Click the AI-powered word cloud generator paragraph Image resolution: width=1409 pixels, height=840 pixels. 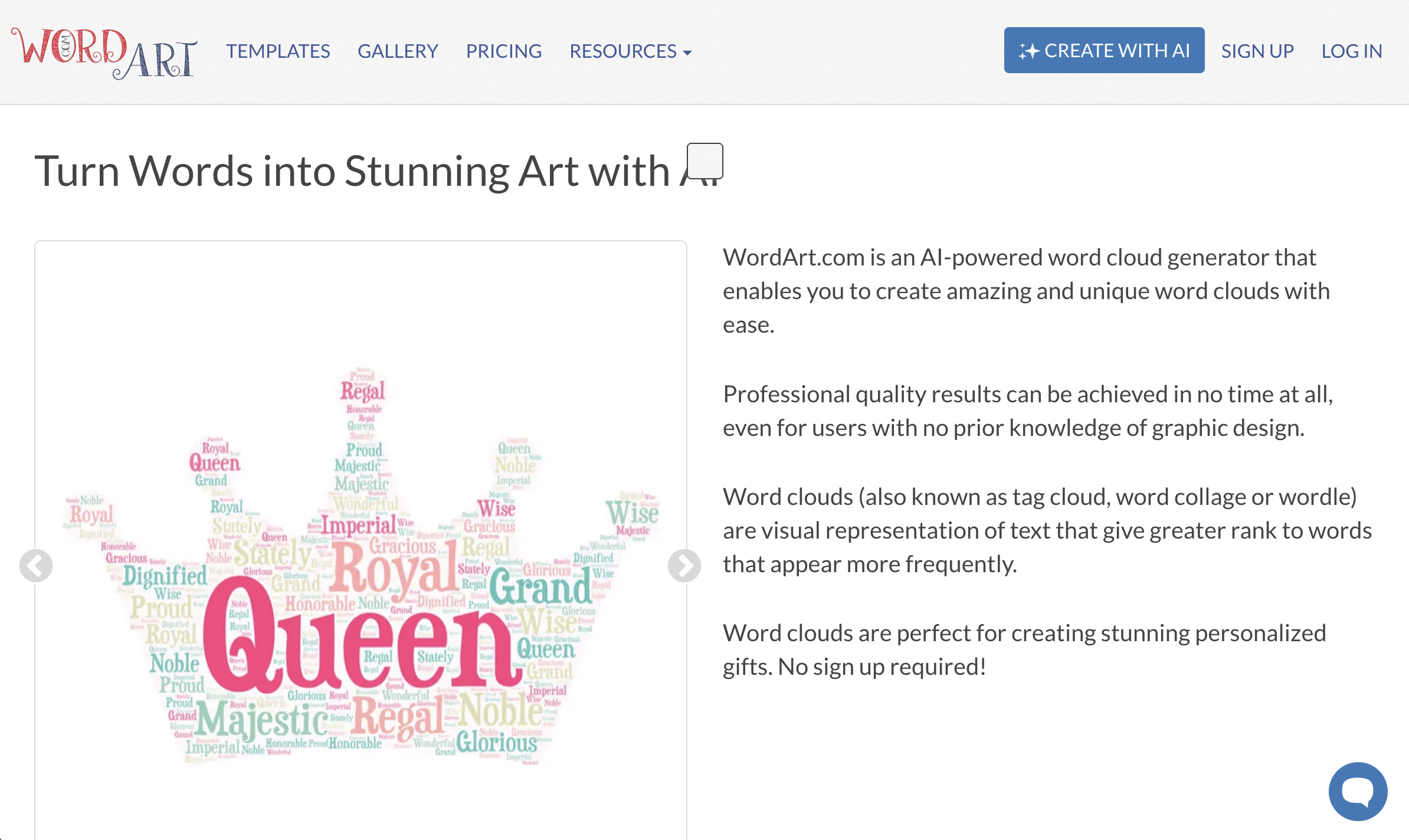point(1027,291)
